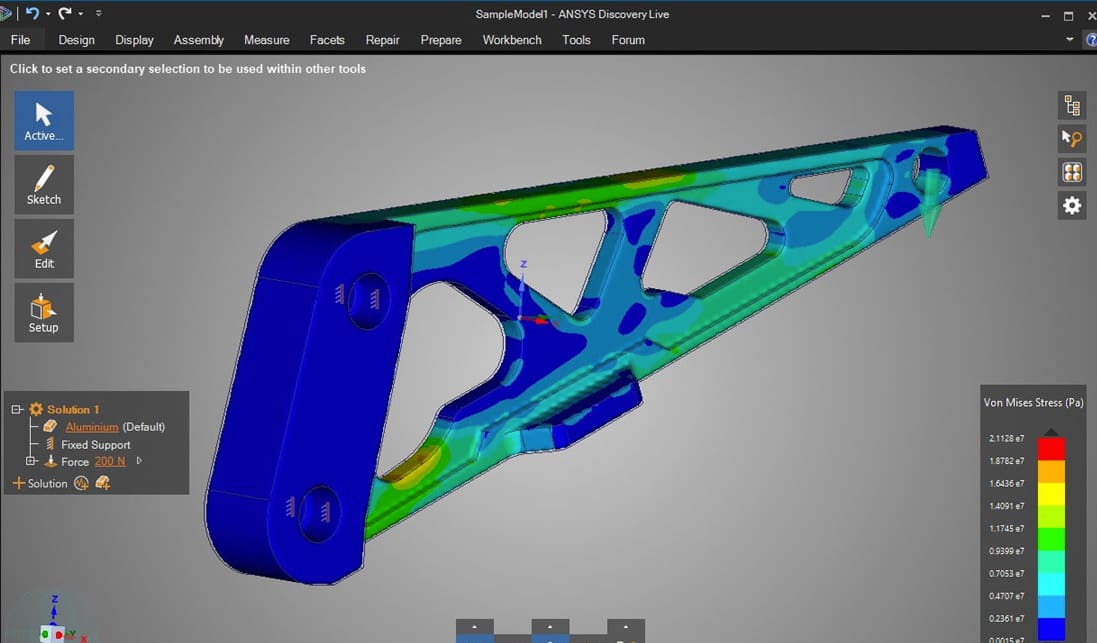
Task: Open the Forum tab
Action: [628, 40]
